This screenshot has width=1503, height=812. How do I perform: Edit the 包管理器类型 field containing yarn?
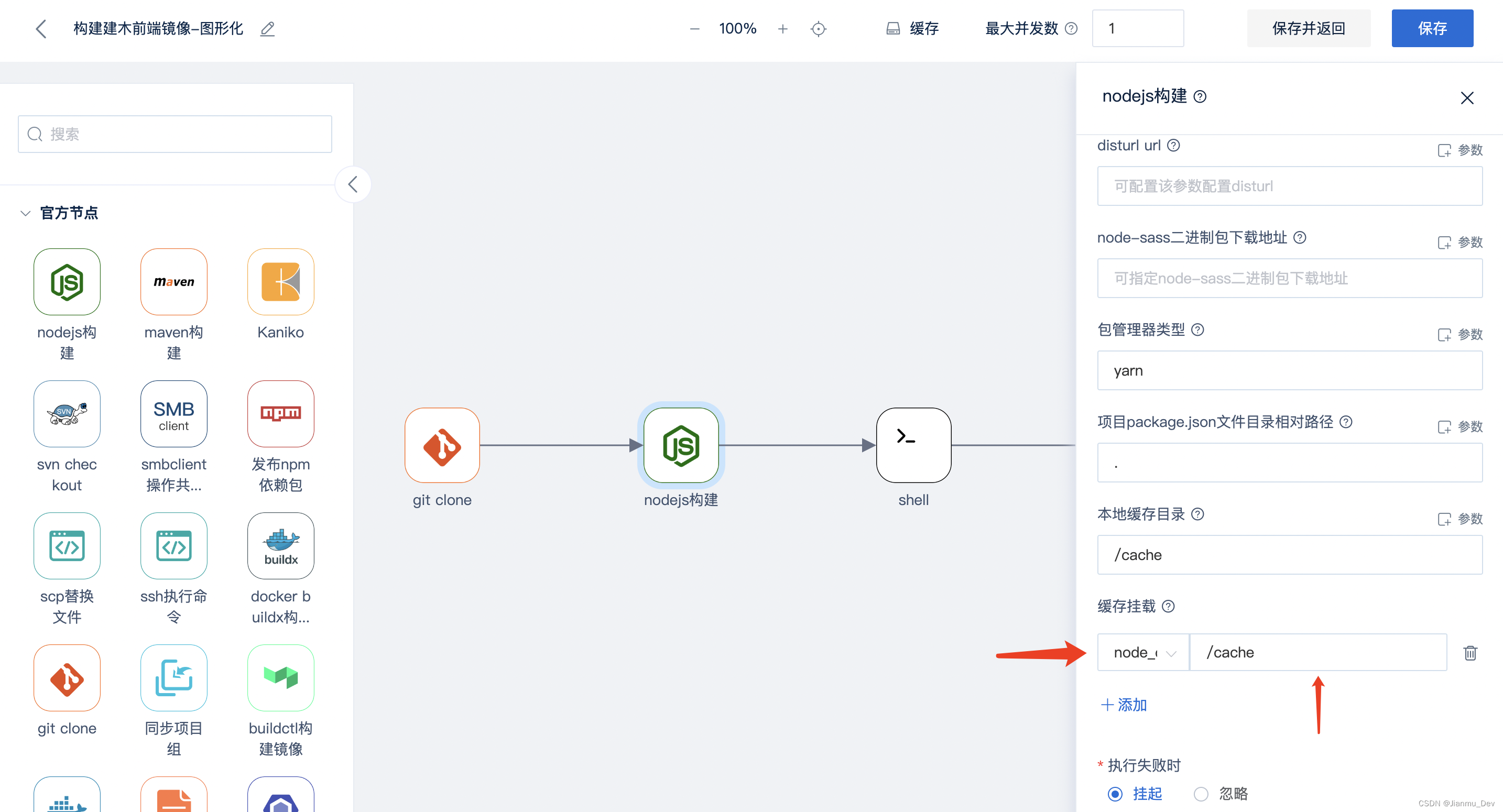pyautogui.click(x=1290, y=370)
